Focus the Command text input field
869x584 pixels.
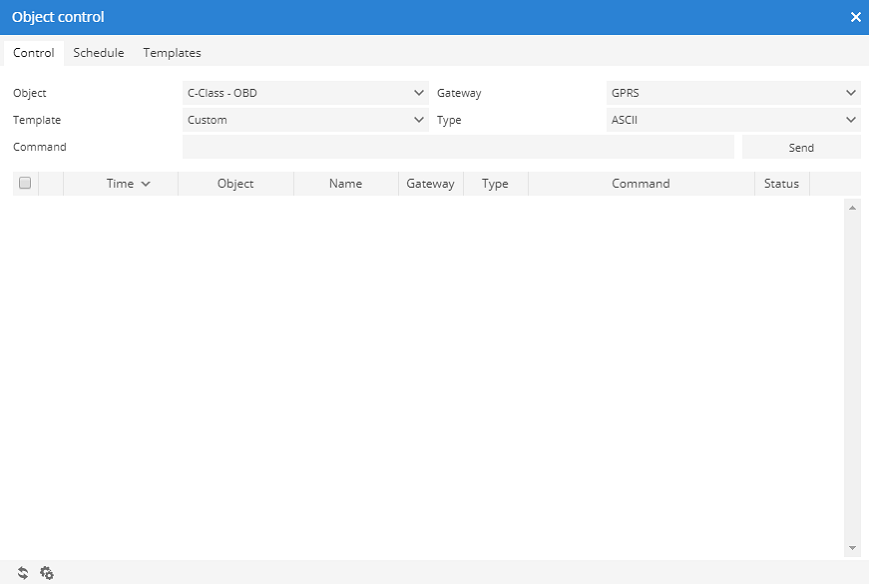pos(458,147)
